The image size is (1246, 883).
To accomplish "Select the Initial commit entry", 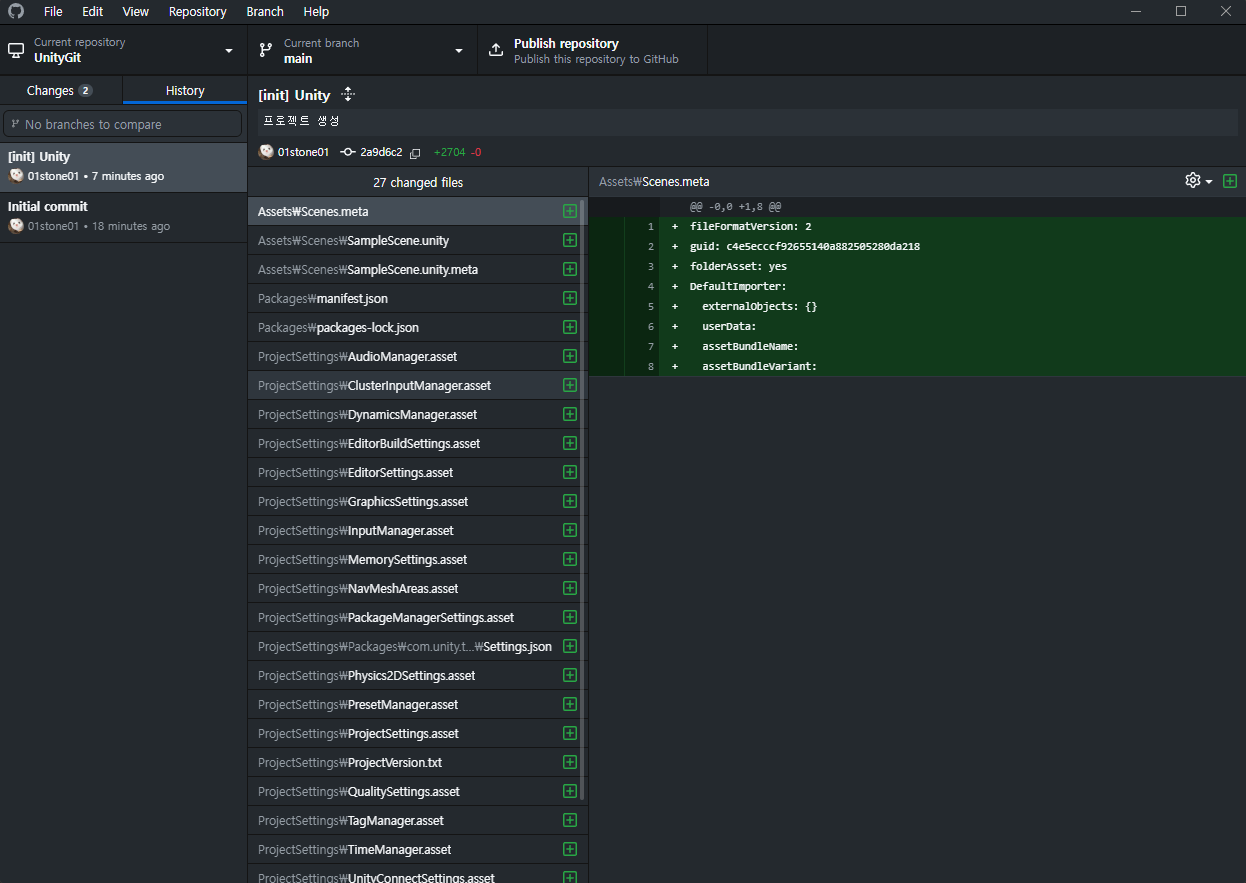I will (x=123, y=217).
